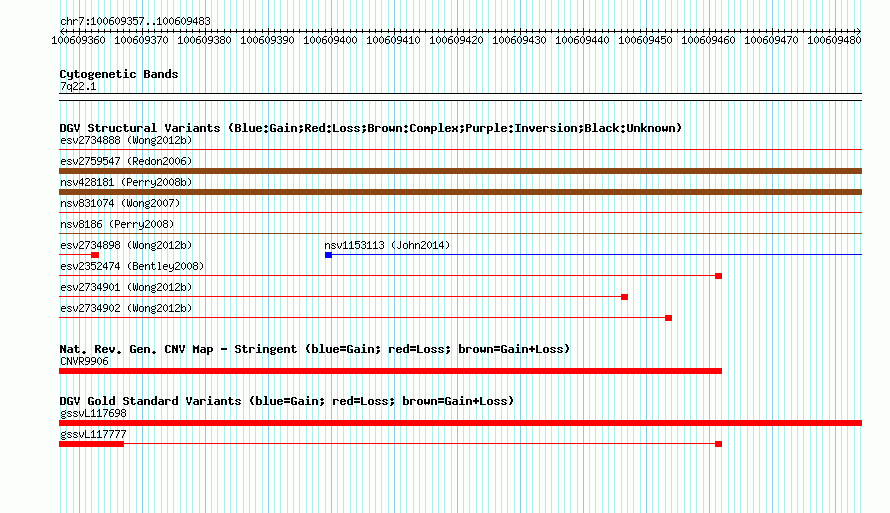
Task: Click ruler coordinate 100609420
Action: 456,40
